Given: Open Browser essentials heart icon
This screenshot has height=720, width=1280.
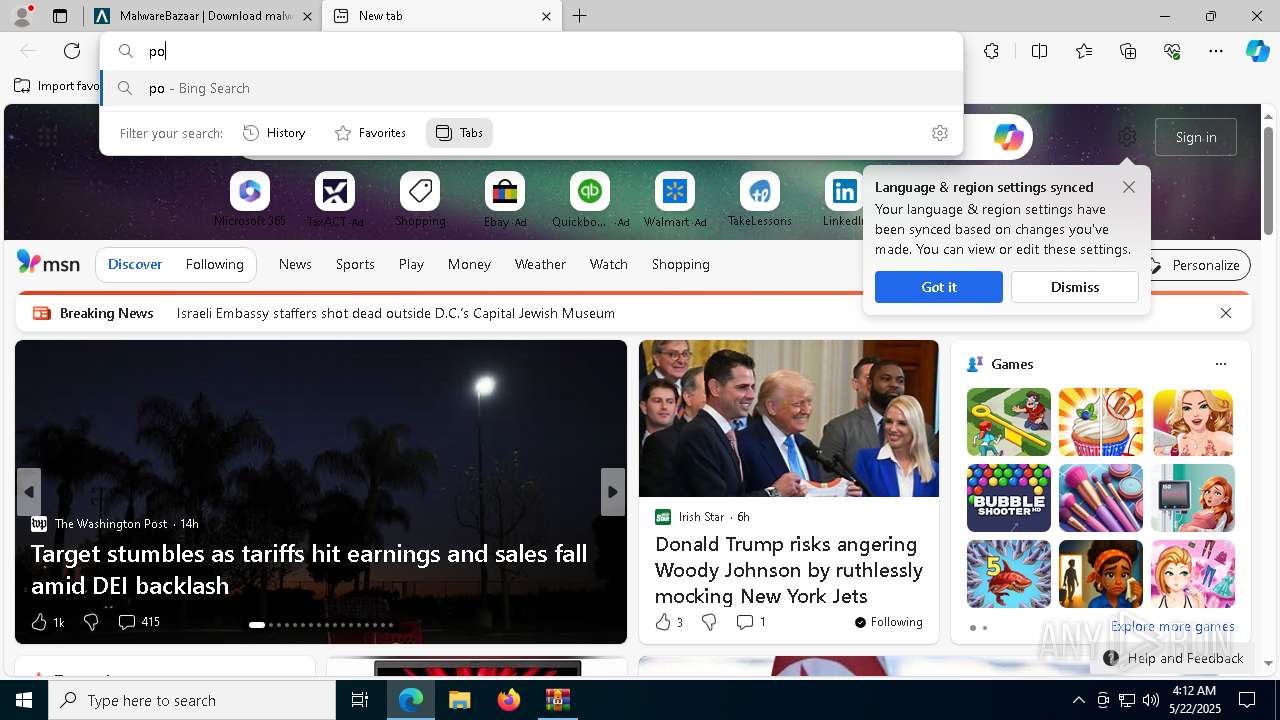Looking at the screenshot, I should (1172, 51).
